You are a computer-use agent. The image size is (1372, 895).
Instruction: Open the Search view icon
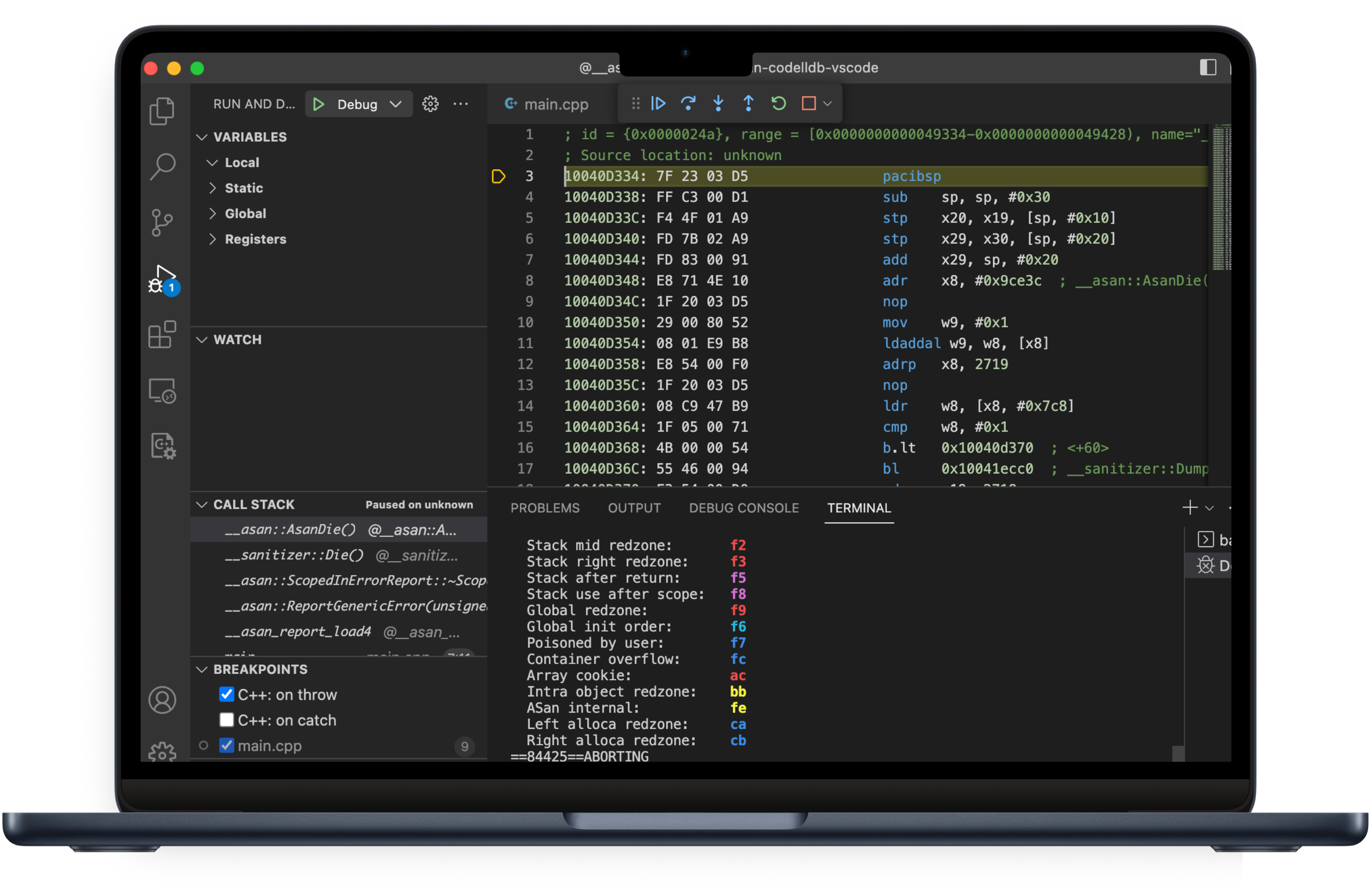click(162, 167)
